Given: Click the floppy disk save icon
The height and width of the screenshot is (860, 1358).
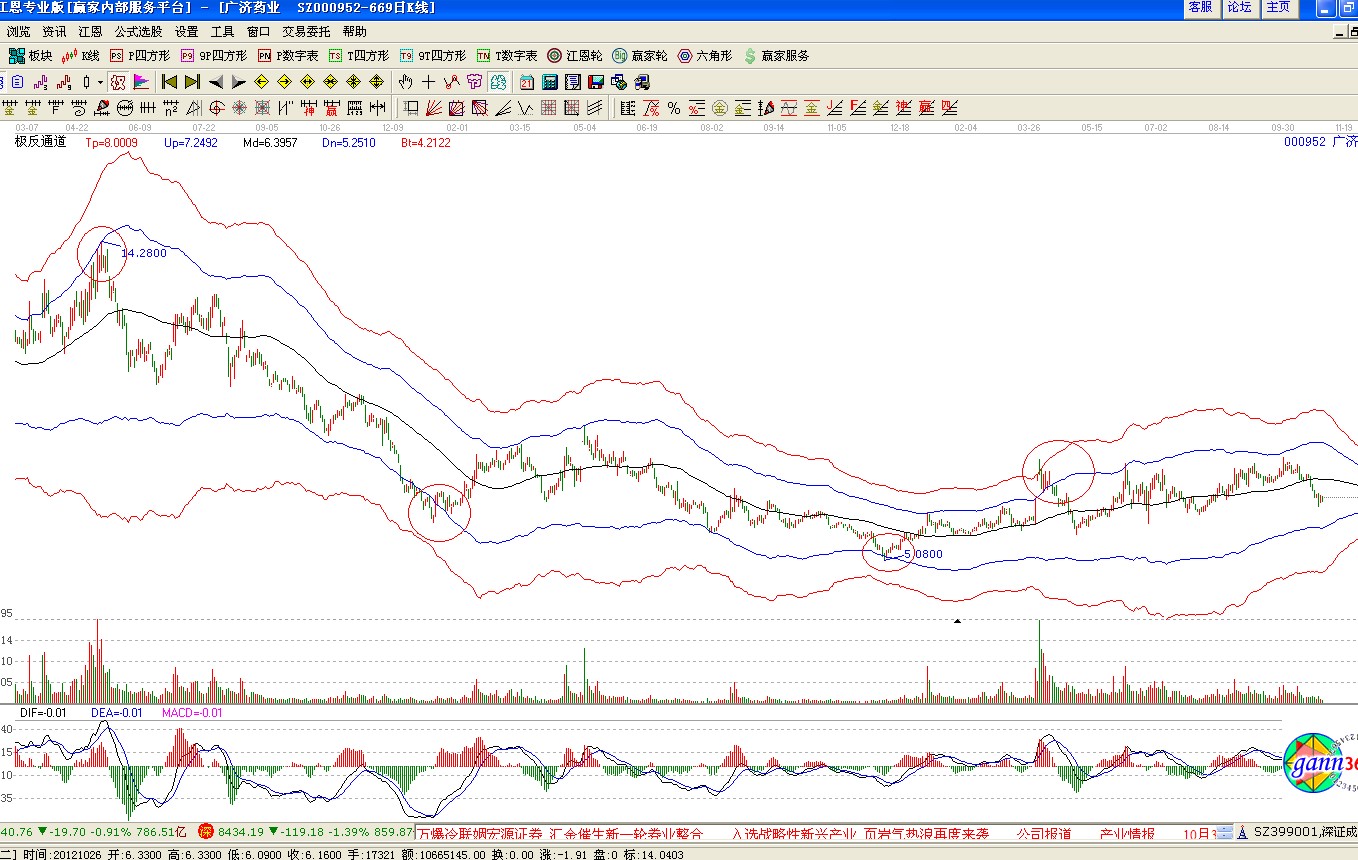Looking at the screenshot, I should point(596,82).
